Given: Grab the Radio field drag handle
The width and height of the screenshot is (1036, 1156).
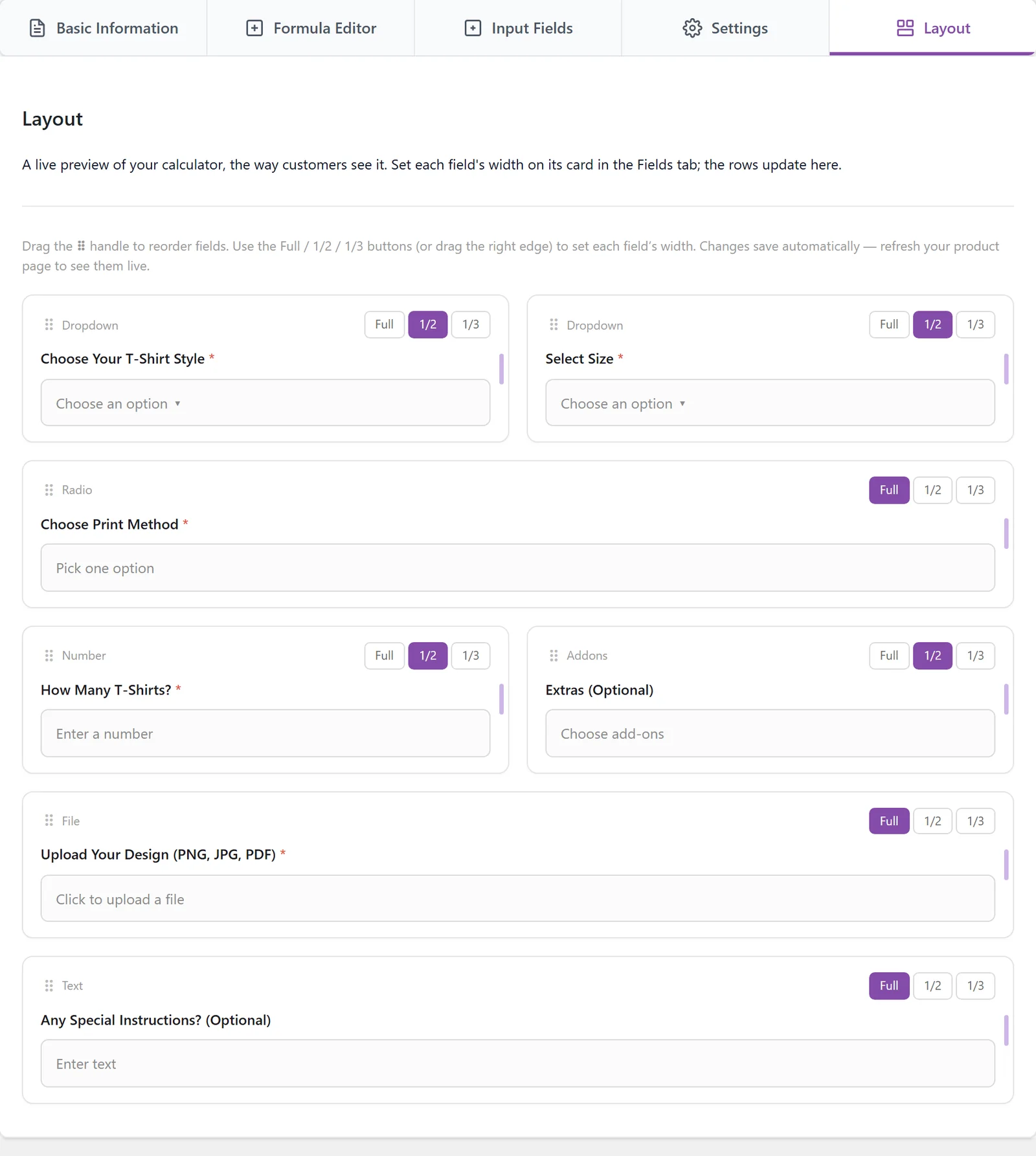Looking at the screenshot, I should [x=49, y=490].
